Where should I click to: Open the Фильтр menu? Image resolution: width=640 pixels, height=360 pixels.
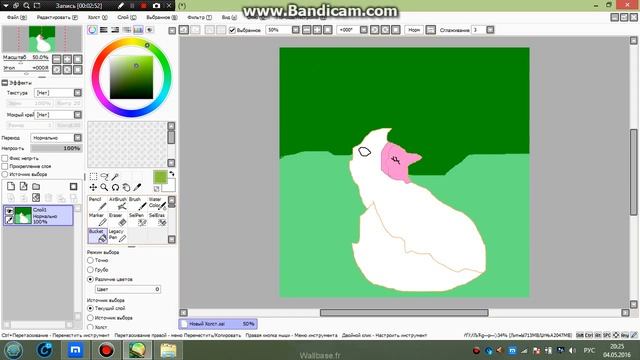point(199,18)
